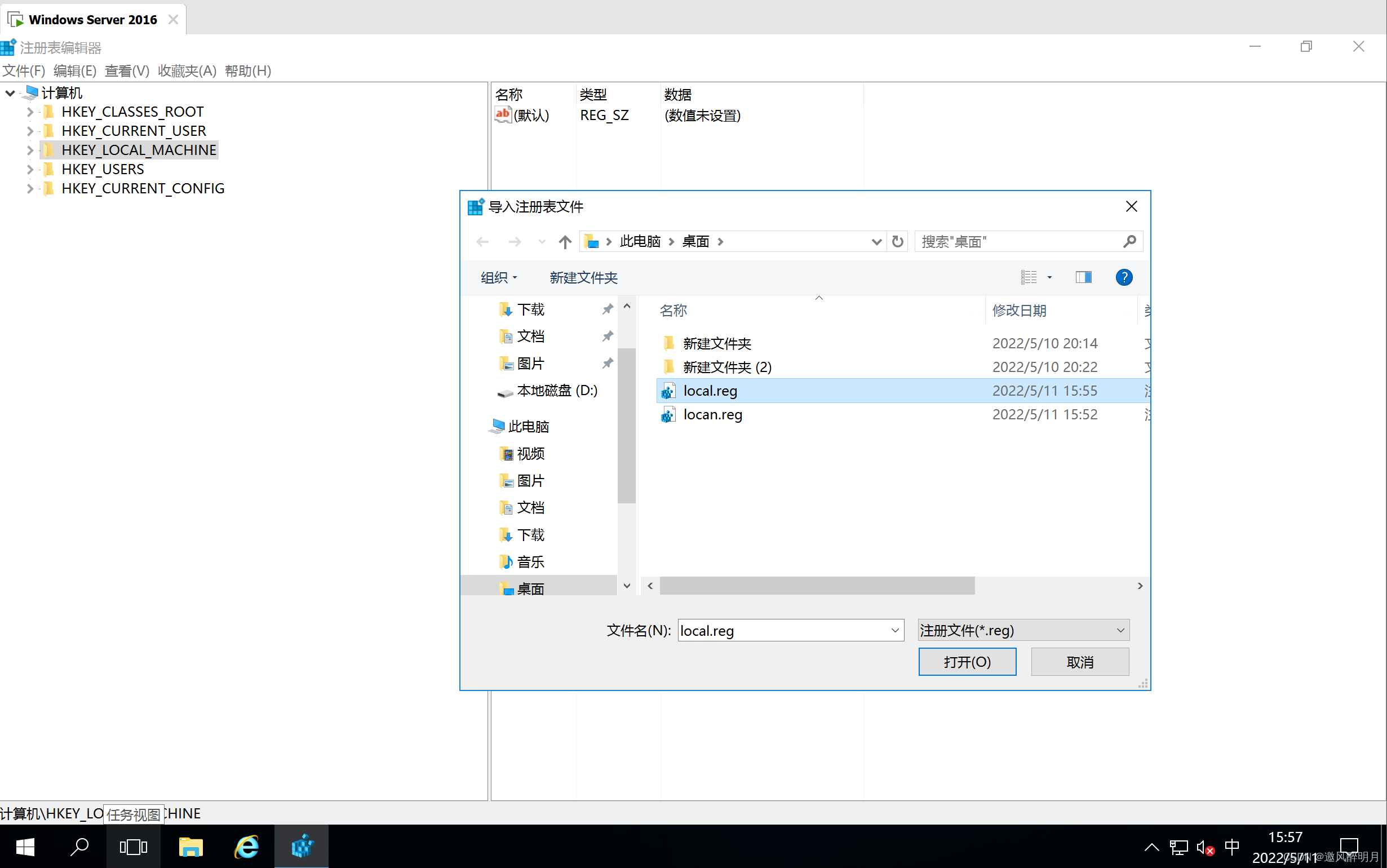Click the up folder navigation icon
Screen dimensions: 1387x868
click(x=564, y=241)
